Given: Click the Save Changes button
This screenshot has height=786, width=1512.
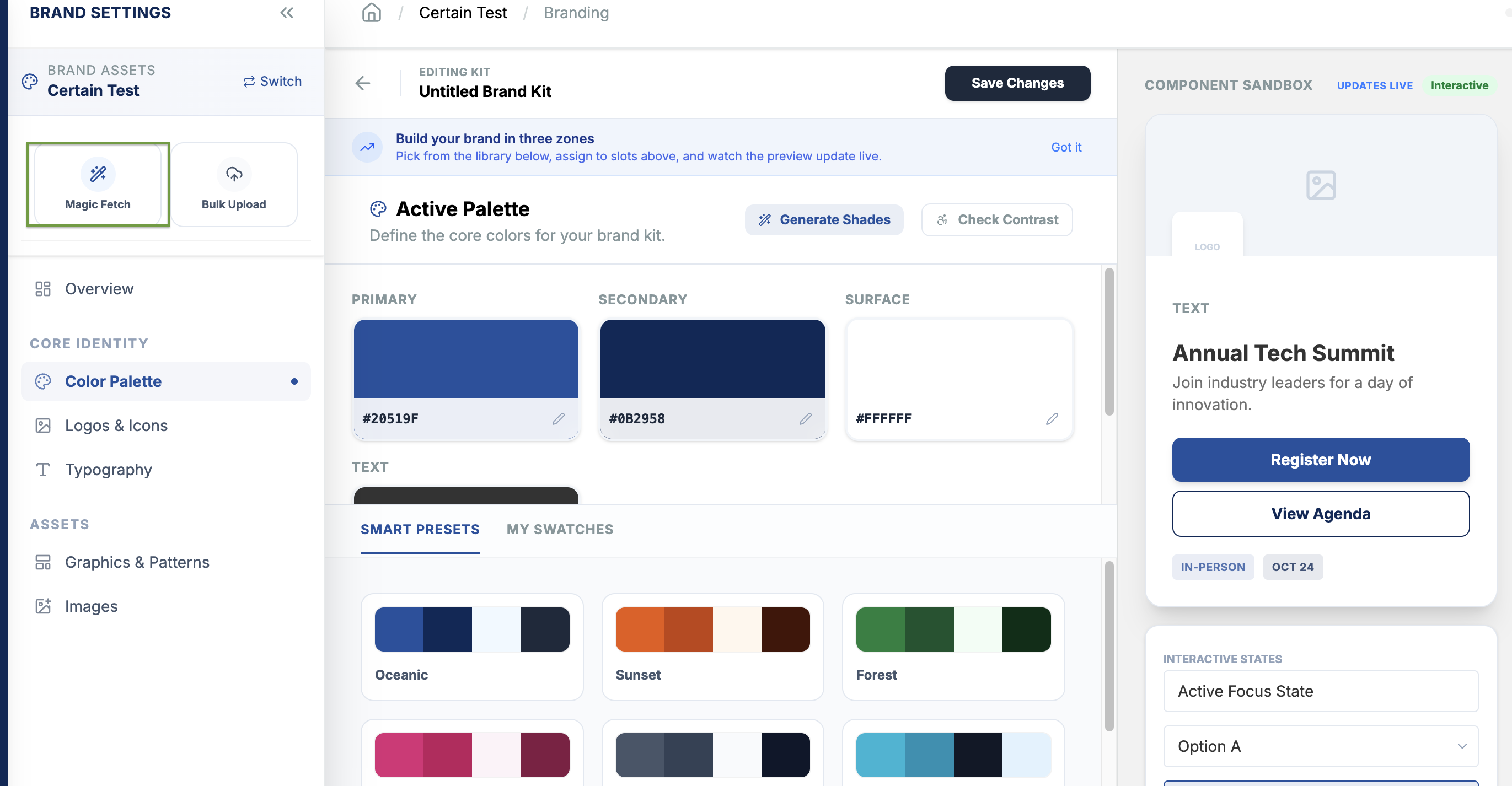Looking at the screenshot, I should [x=1017, y=83].
